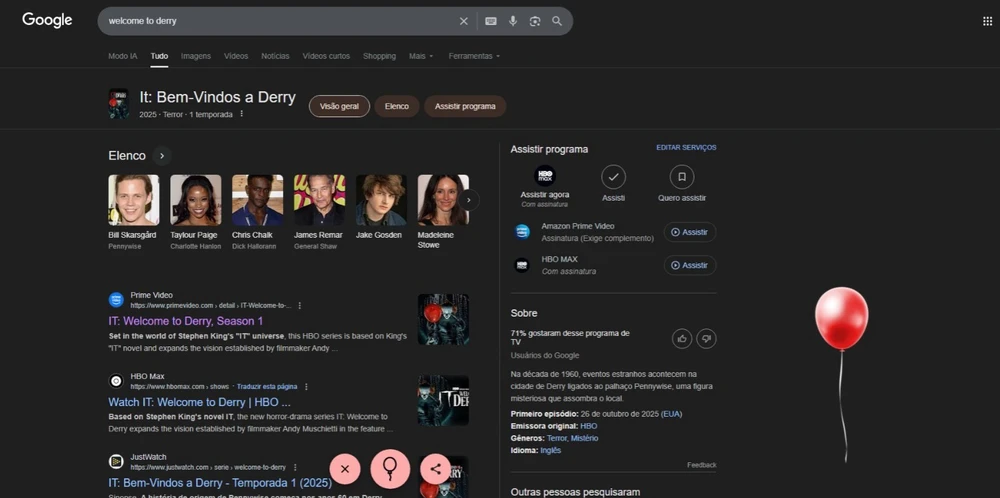
Task: Clear the search box text
Action: coord(463,21)
